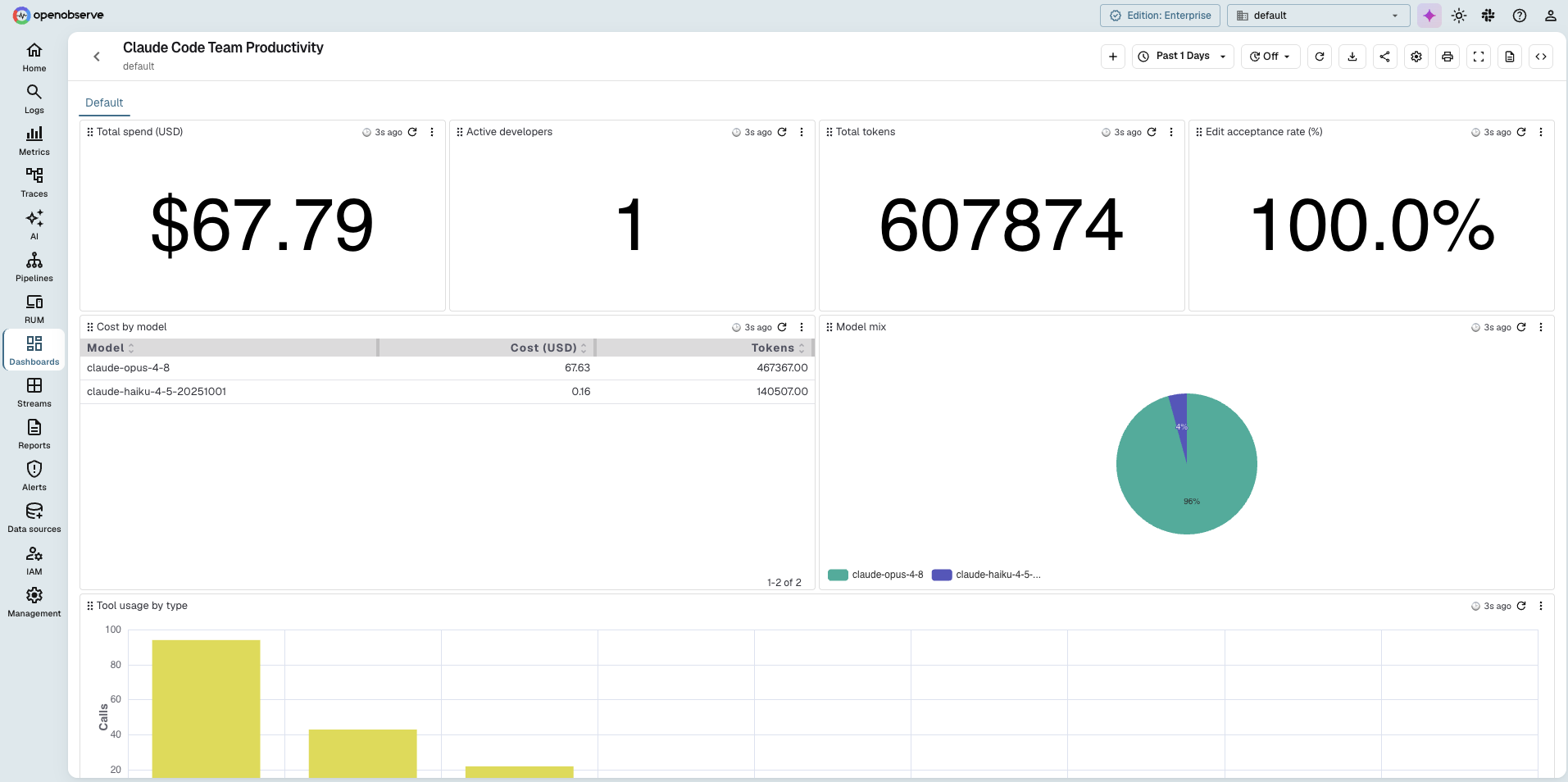The height and width of the screenshot is (782, 1568).
Task: Click the Edition: Enterprise badge
Action: pyautogui.click(x=1160, y=16)
